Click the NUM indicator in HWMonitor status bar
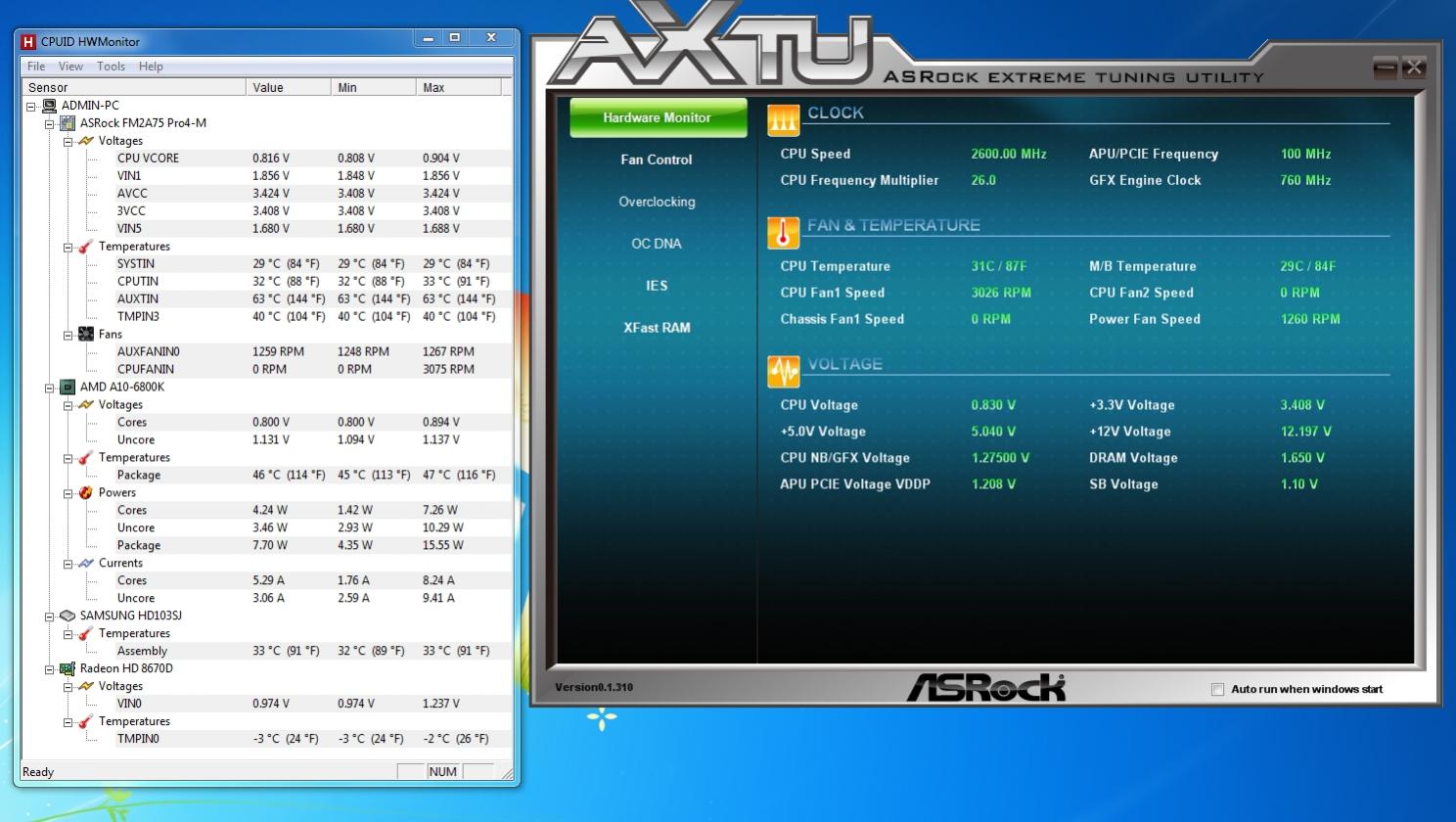The image size is (1456, 822). tap(442, 772)
